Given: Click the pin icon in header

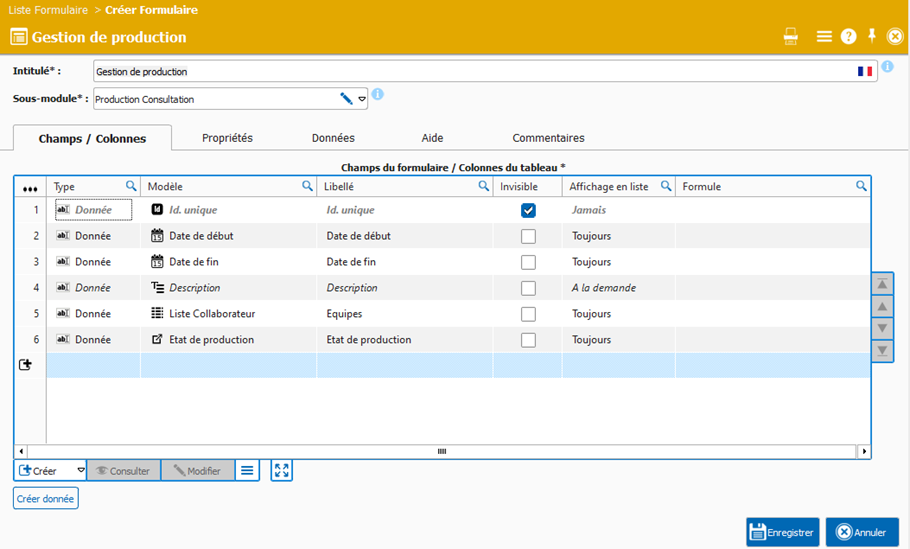Looking at the screenshot, I should coord(872,36).
